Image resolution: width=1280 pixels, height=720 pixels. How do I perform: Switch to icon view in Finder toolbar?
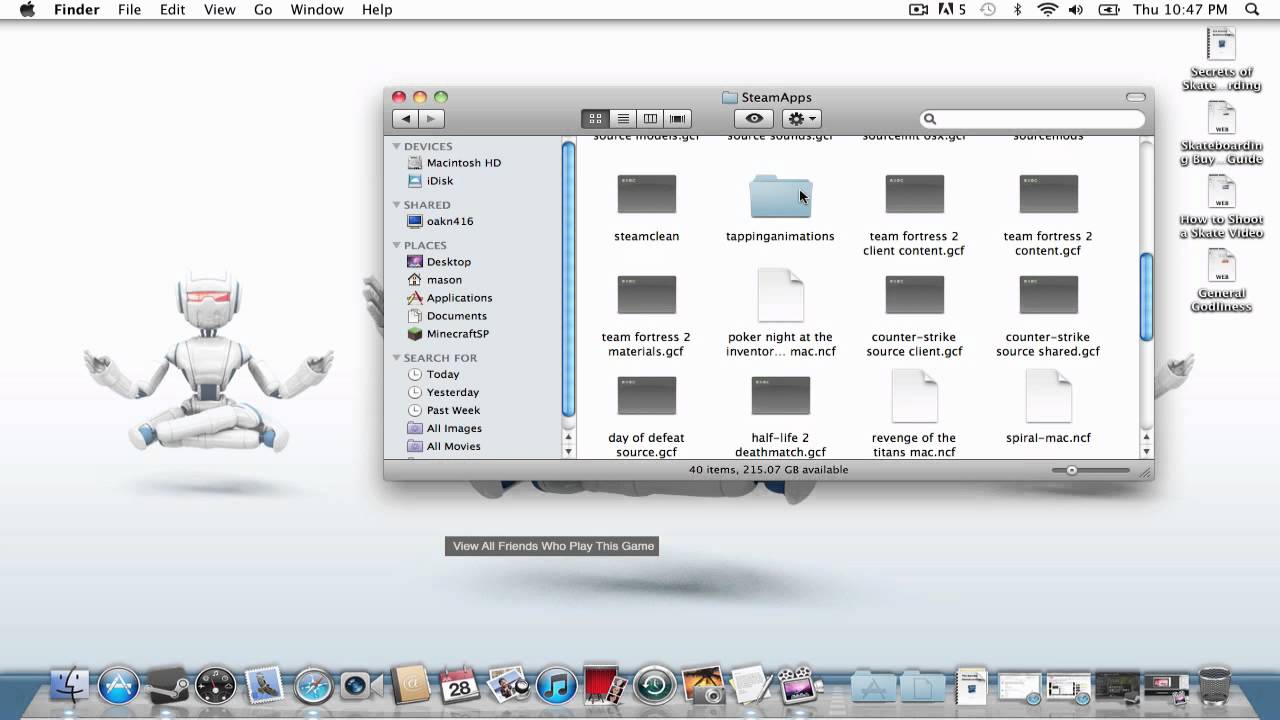point(595,119)
